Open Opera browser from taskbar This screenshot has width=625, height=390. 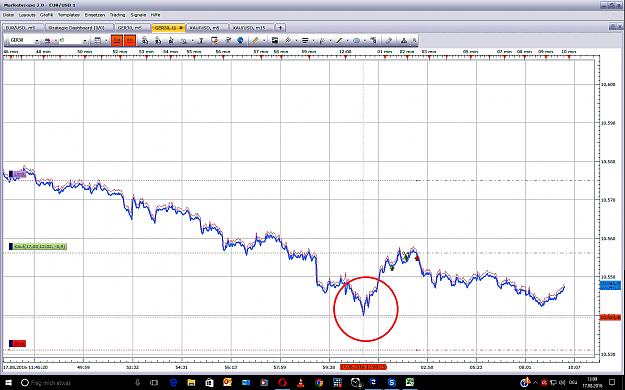point(282,382)
